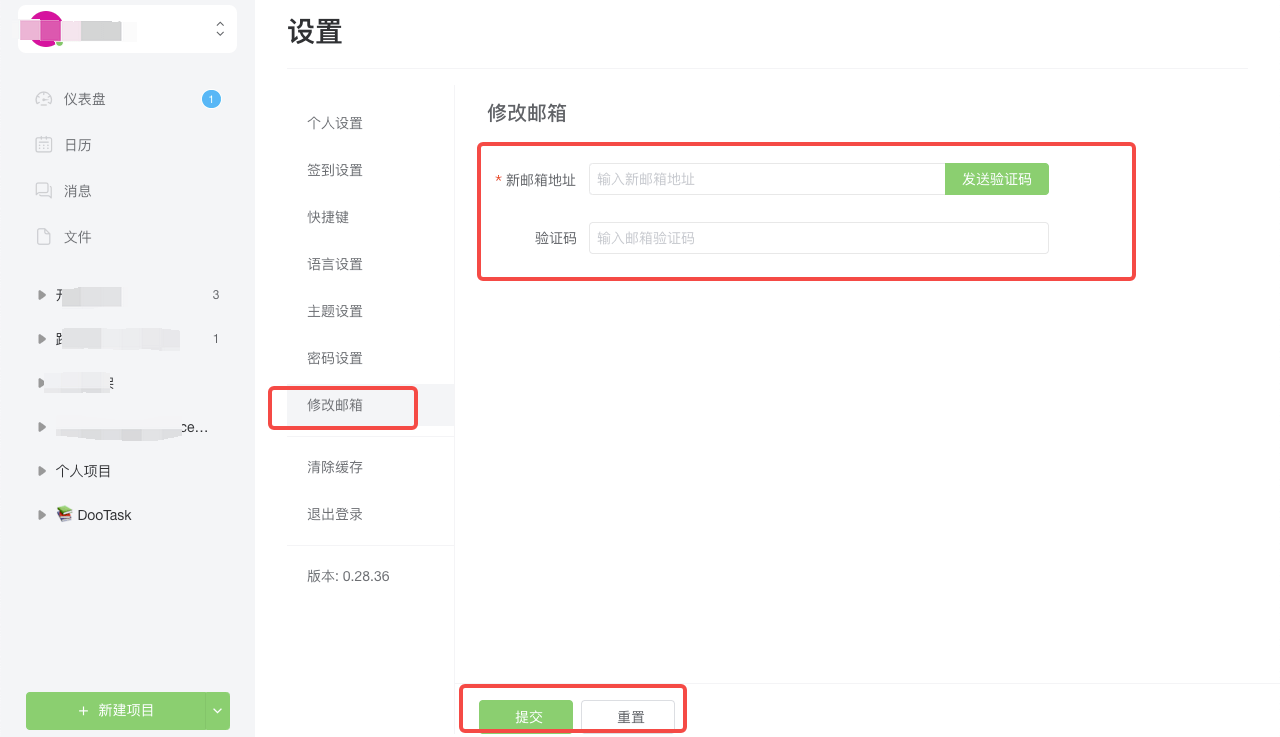This screenshot has width=1280, height=737.
Task: Expand the DooTask project in sidebar
Action: 42,514
